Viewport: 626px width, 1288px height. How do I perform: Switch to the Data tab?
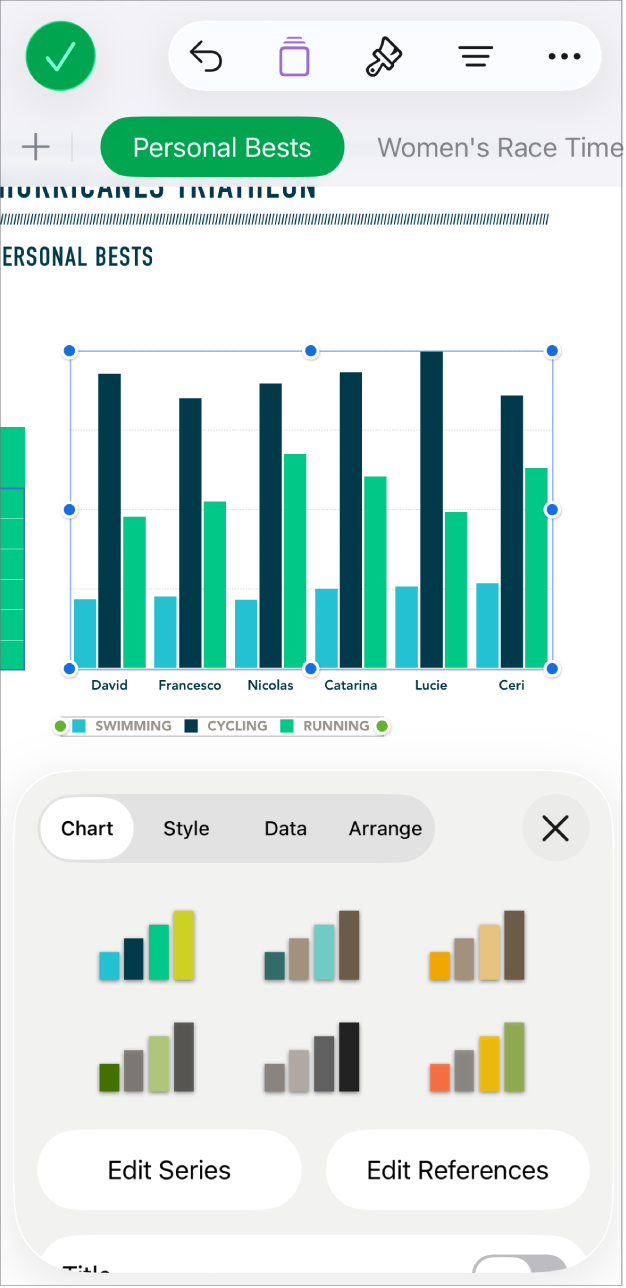285,828
